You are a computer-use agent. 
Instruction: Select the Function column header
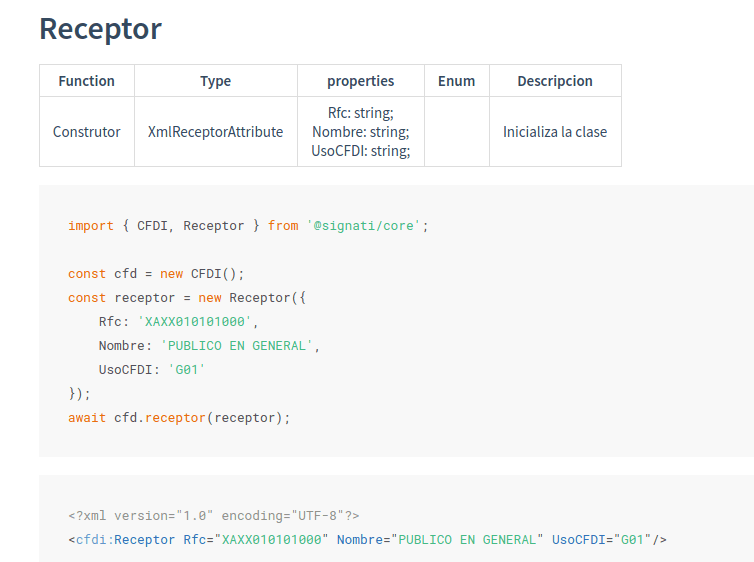coord(87,81)
